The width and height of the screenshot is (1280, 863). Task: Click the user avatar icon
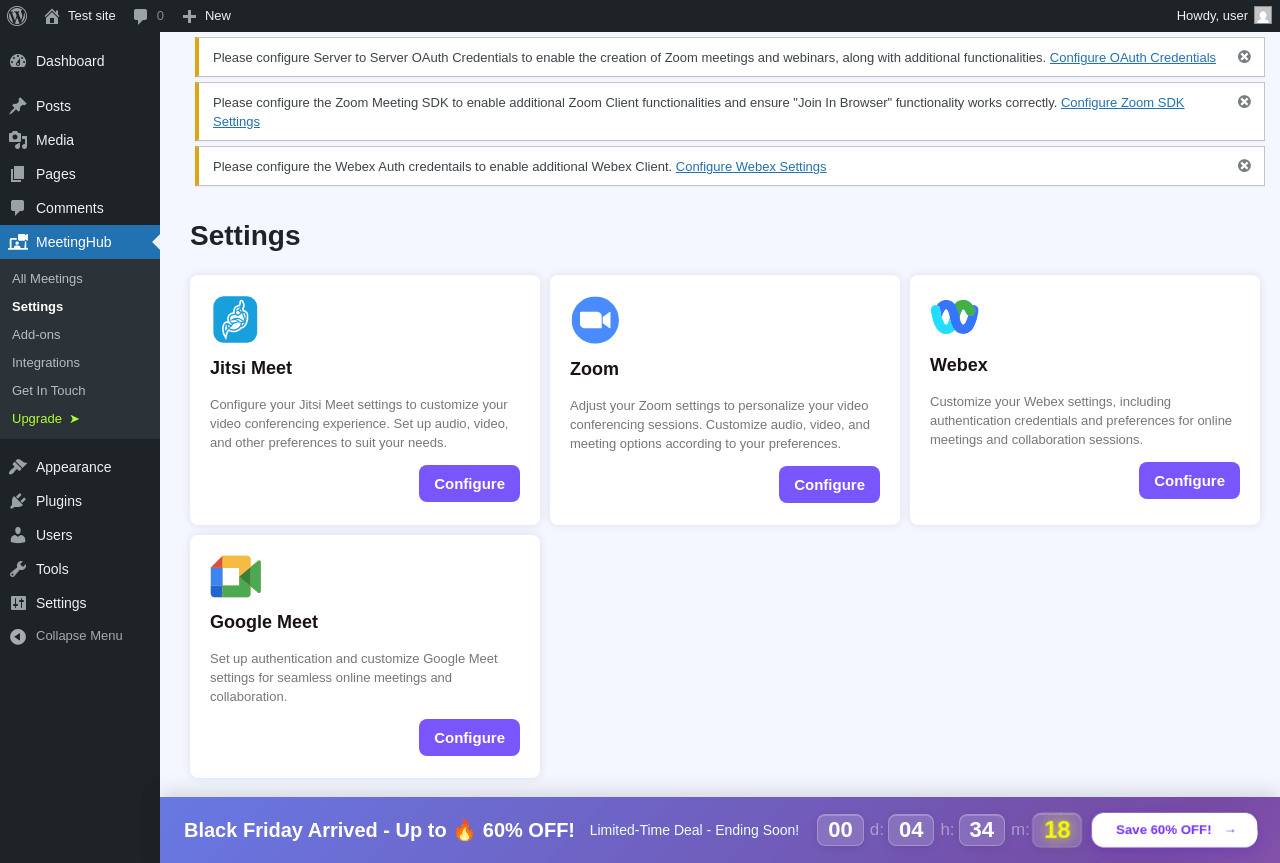click(1263, 15)
